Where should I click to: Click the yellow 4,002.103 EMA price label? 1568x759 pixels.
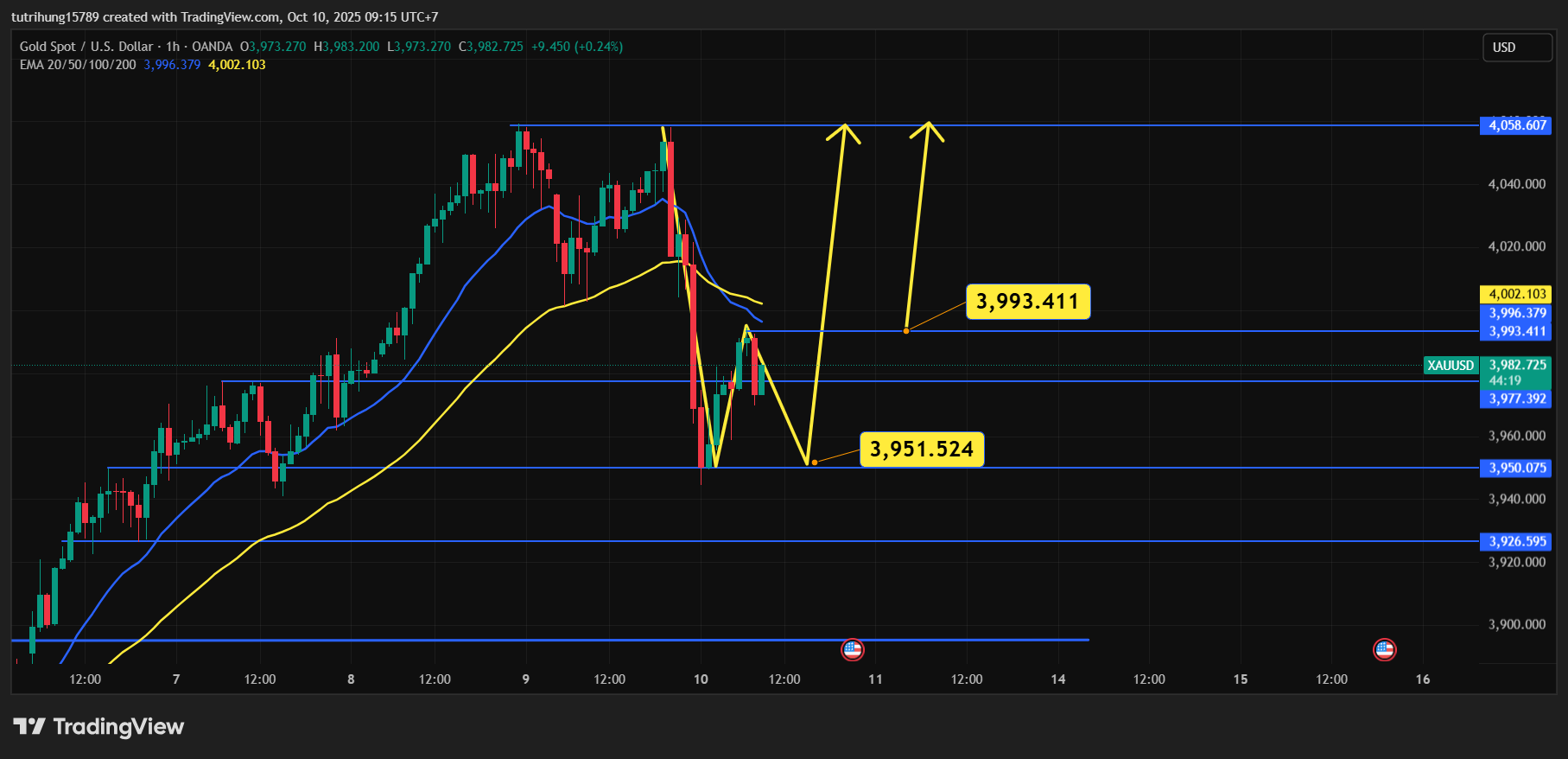pos(1516,295)
